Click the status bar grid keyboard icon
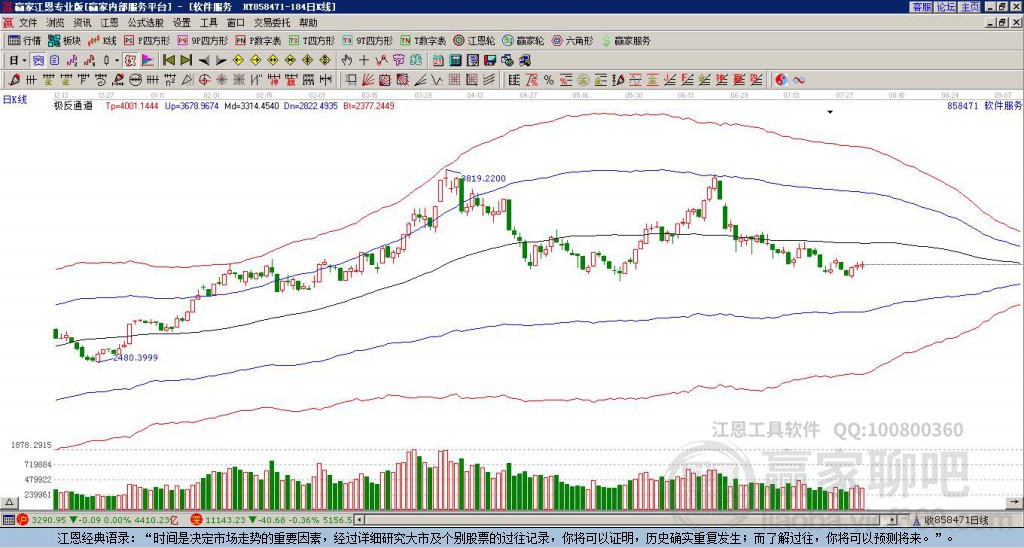This screenshot has width=1024, height=548. tap(8, 520)
